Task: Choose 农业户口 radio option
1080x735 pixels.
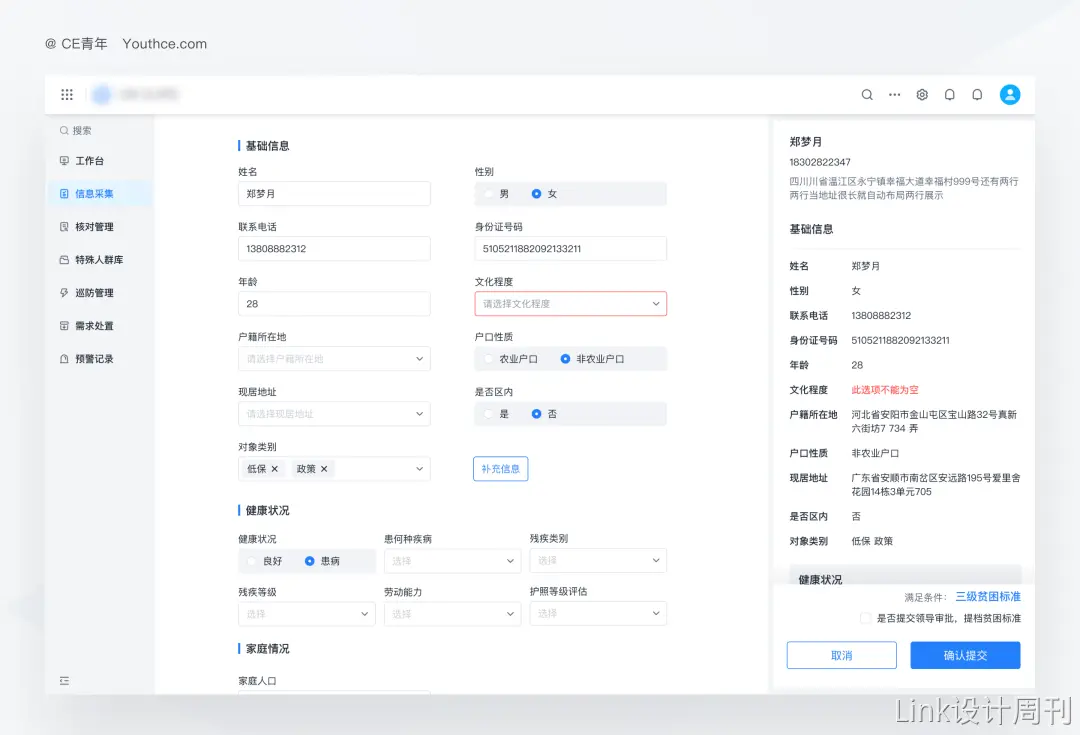Action: pos(488,359)
